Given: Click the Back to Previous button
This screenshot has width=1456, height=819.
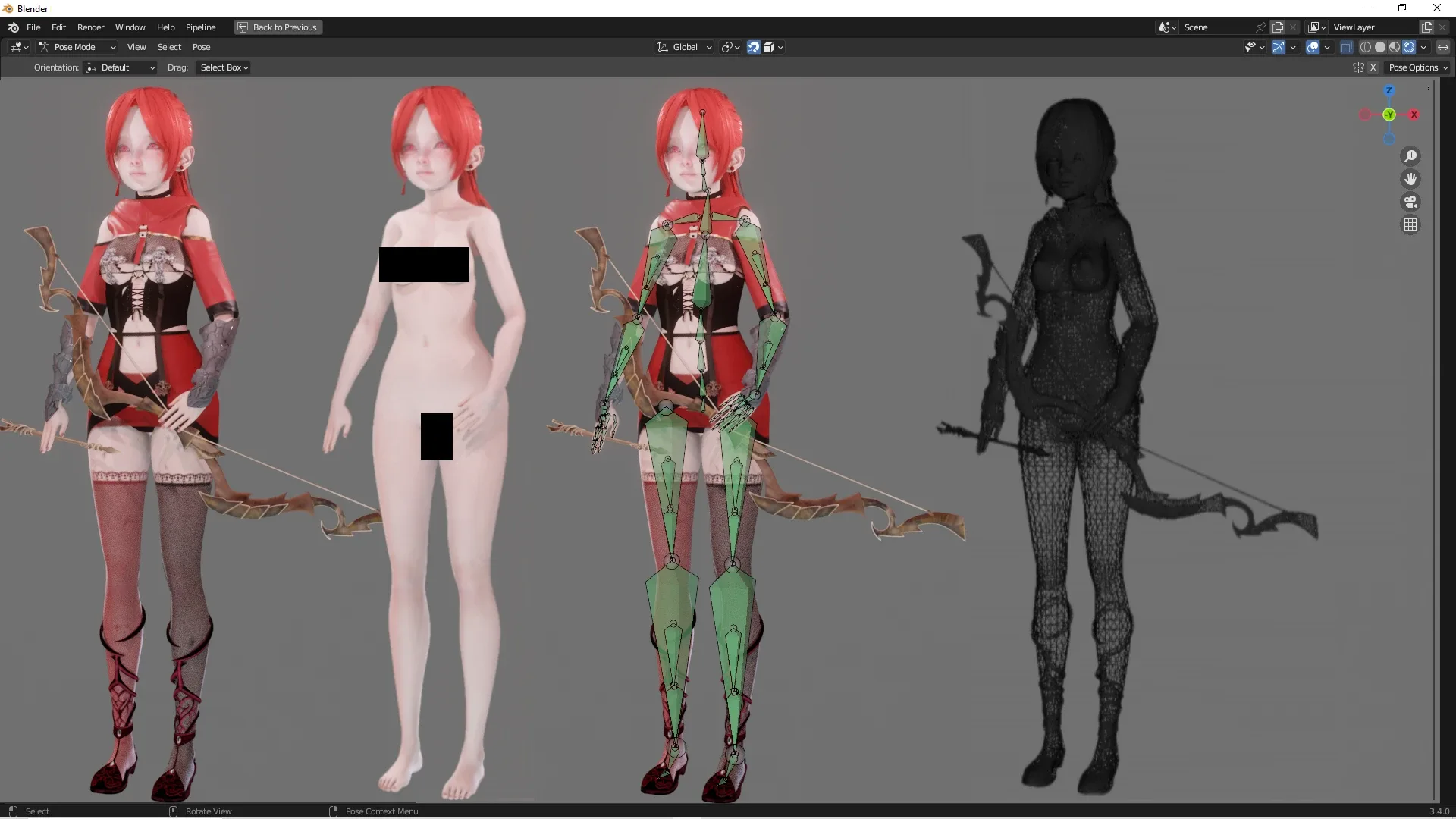Looking at the screenshot, I should (278, 27).
